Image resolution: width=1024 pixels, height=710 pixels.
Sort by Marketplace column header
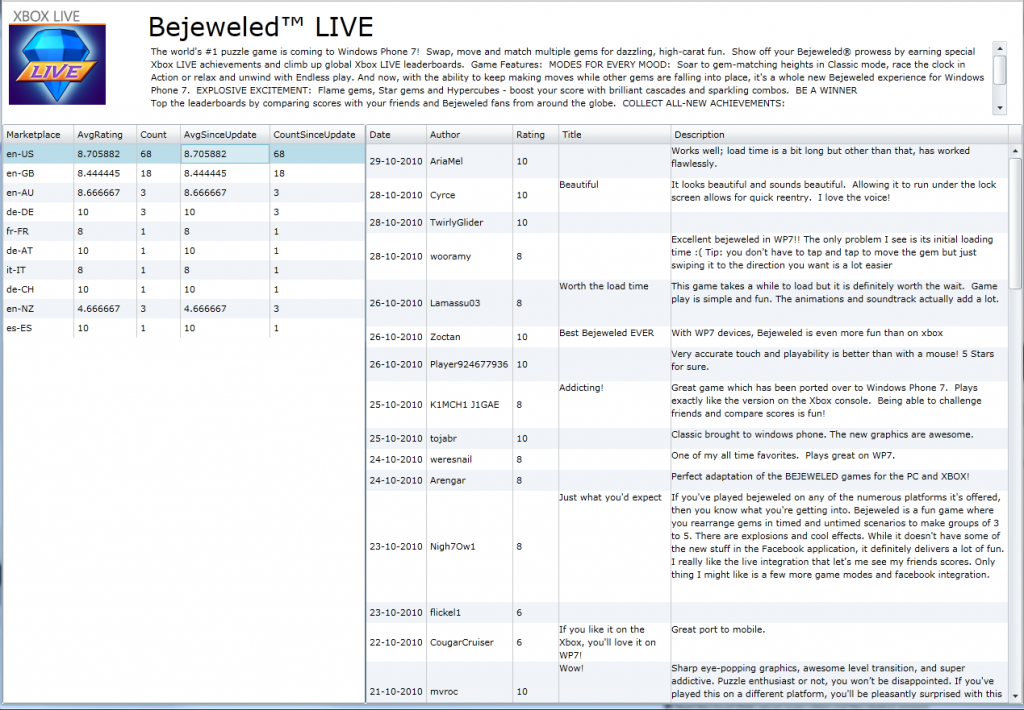[x=38, y=135]
